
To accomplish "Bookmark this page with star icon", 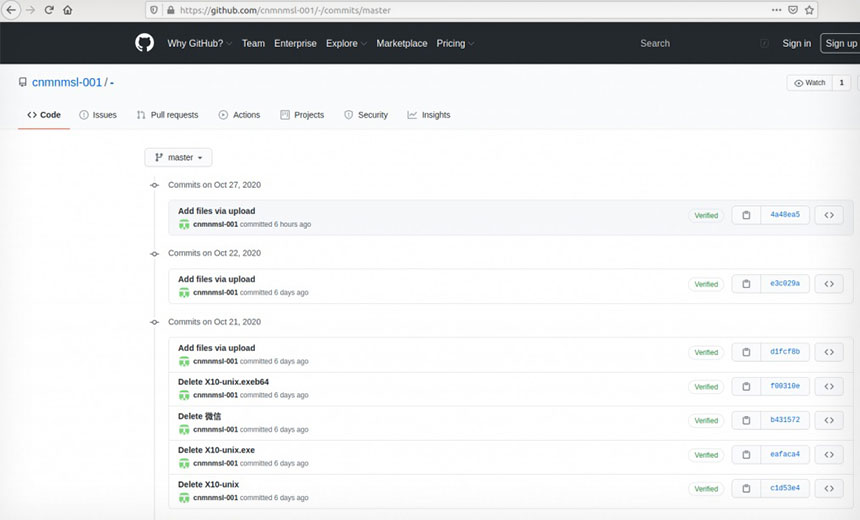I will [810, 10].
